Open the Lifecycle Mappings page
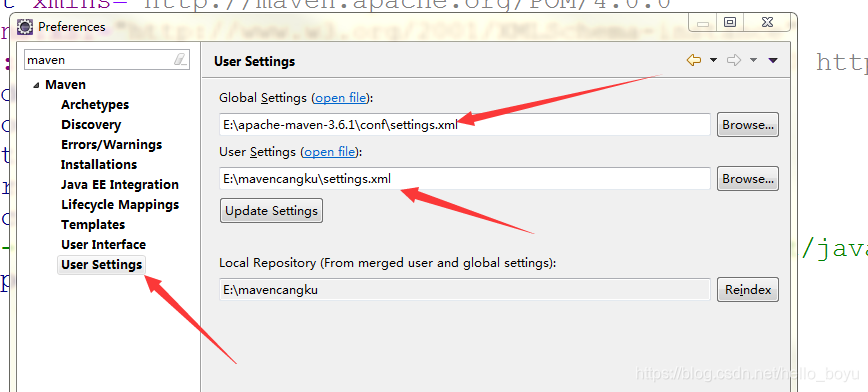The height and width of the screenshot is (392, 868). [x=120, y=204]
